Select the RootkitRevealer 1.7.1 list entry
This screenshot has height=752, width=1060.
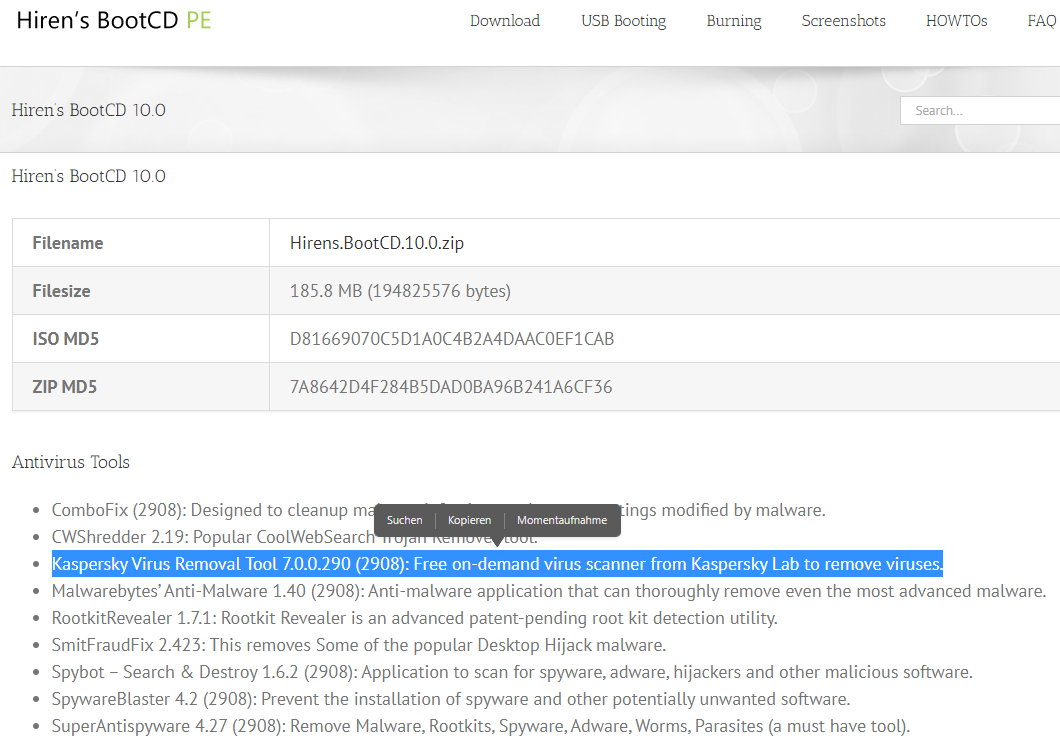(x=414, y=618)
